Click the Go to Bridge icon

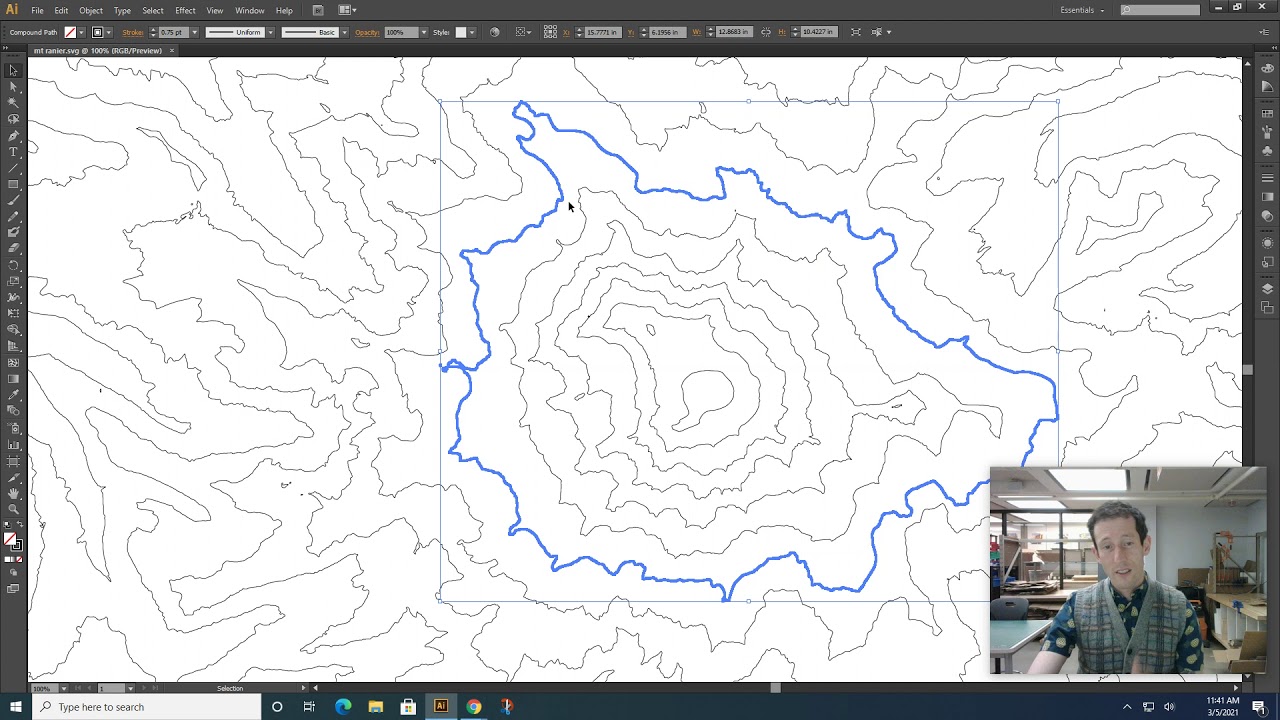click(318, 10)
